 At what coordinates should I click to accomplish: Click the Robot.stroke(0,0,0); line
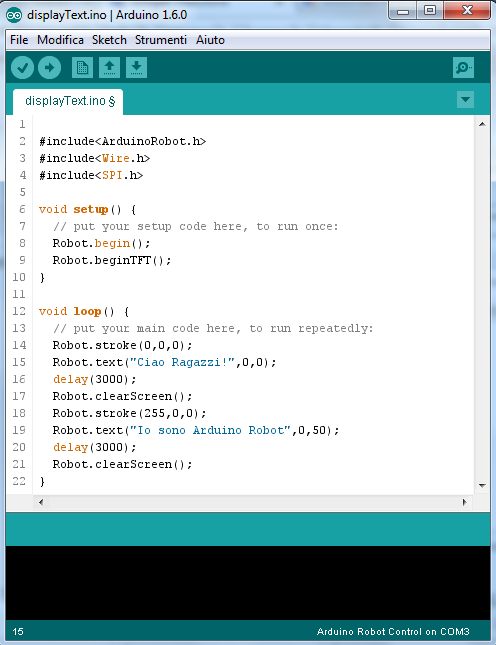click(122, 345)
